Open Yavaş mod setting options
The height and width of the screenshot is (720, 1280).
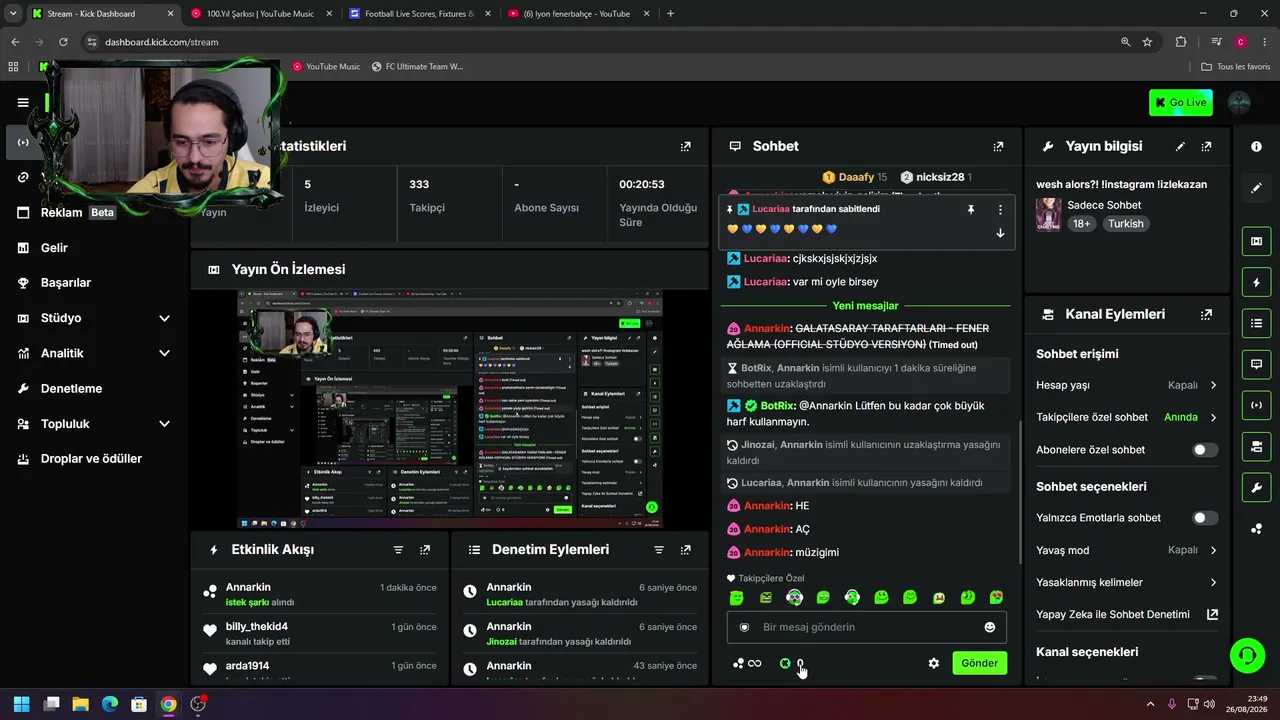click(1127, 550)
